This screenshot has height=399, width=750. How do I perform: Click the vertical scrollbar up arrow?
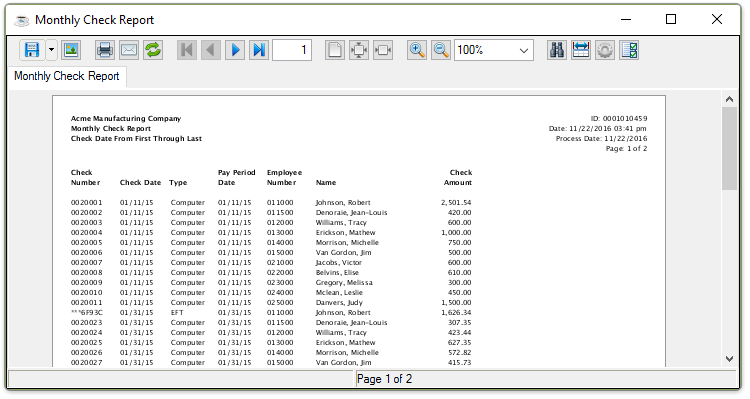click(729, 99)
